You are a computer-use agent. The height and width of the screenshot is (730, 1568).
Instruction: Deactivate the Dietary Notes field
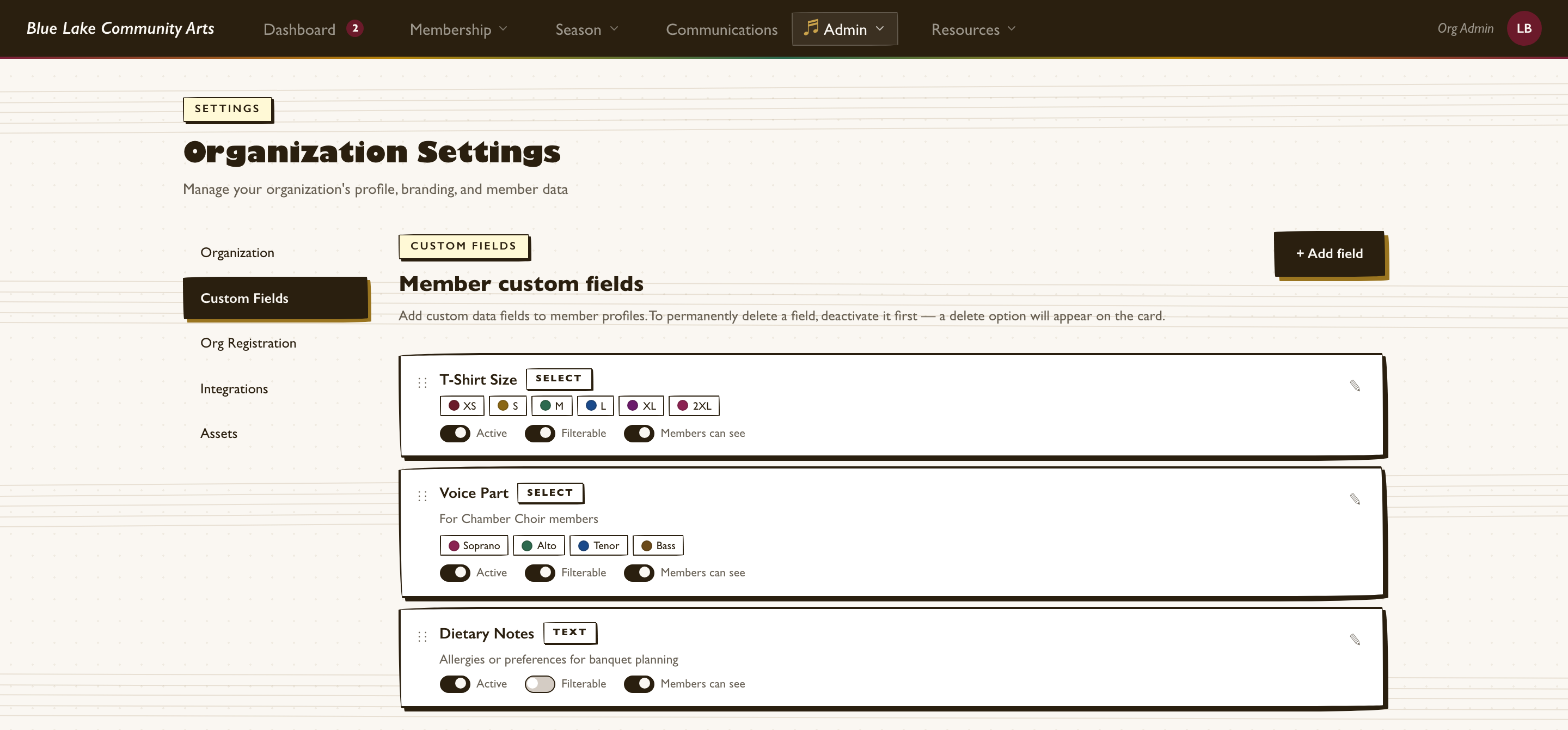(455, 684)
